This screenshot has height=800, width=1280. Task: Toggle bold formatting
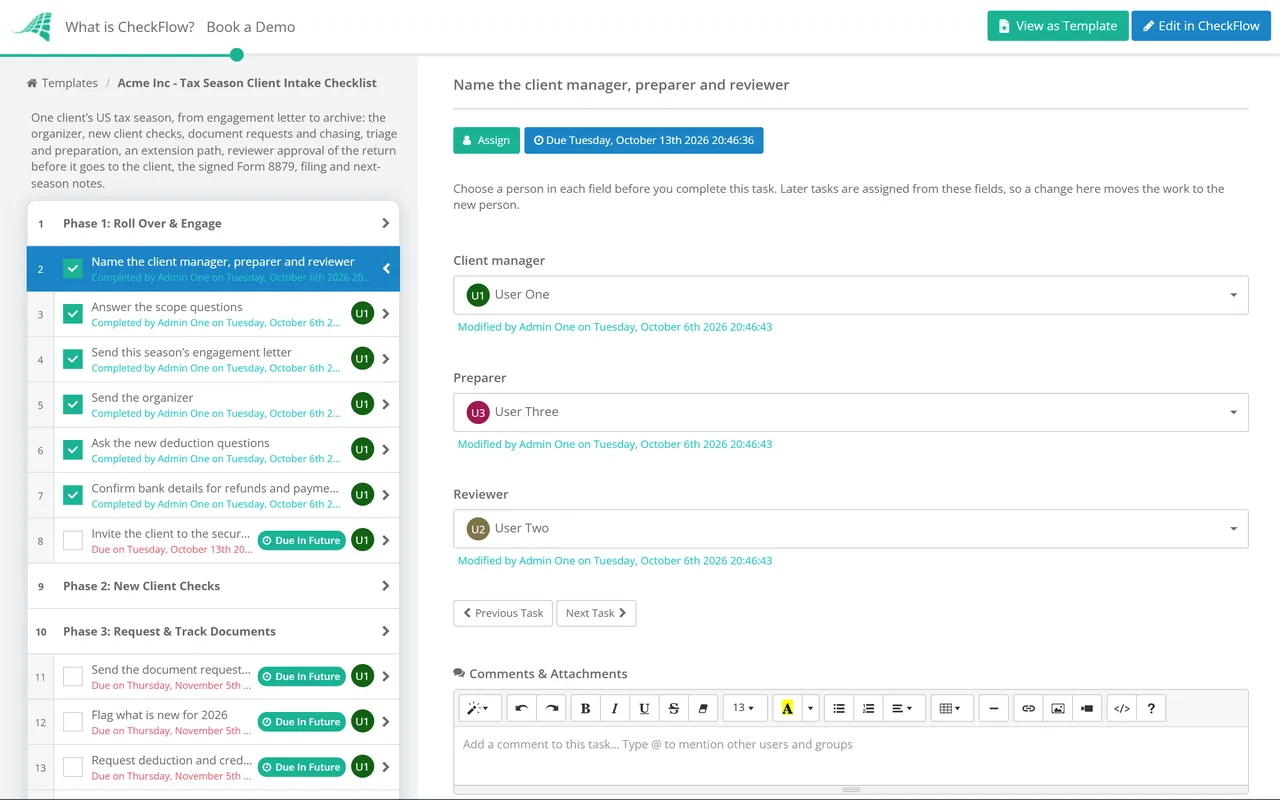[x=586, y=708]
